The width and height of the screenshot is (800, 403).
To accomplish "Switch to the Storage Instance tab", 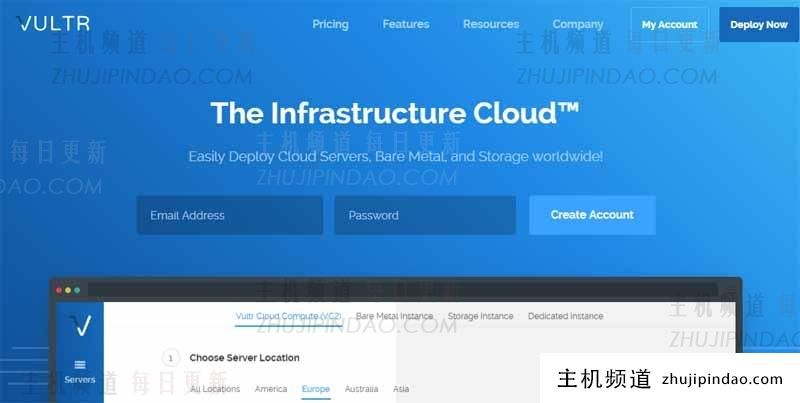I will 481,316.
